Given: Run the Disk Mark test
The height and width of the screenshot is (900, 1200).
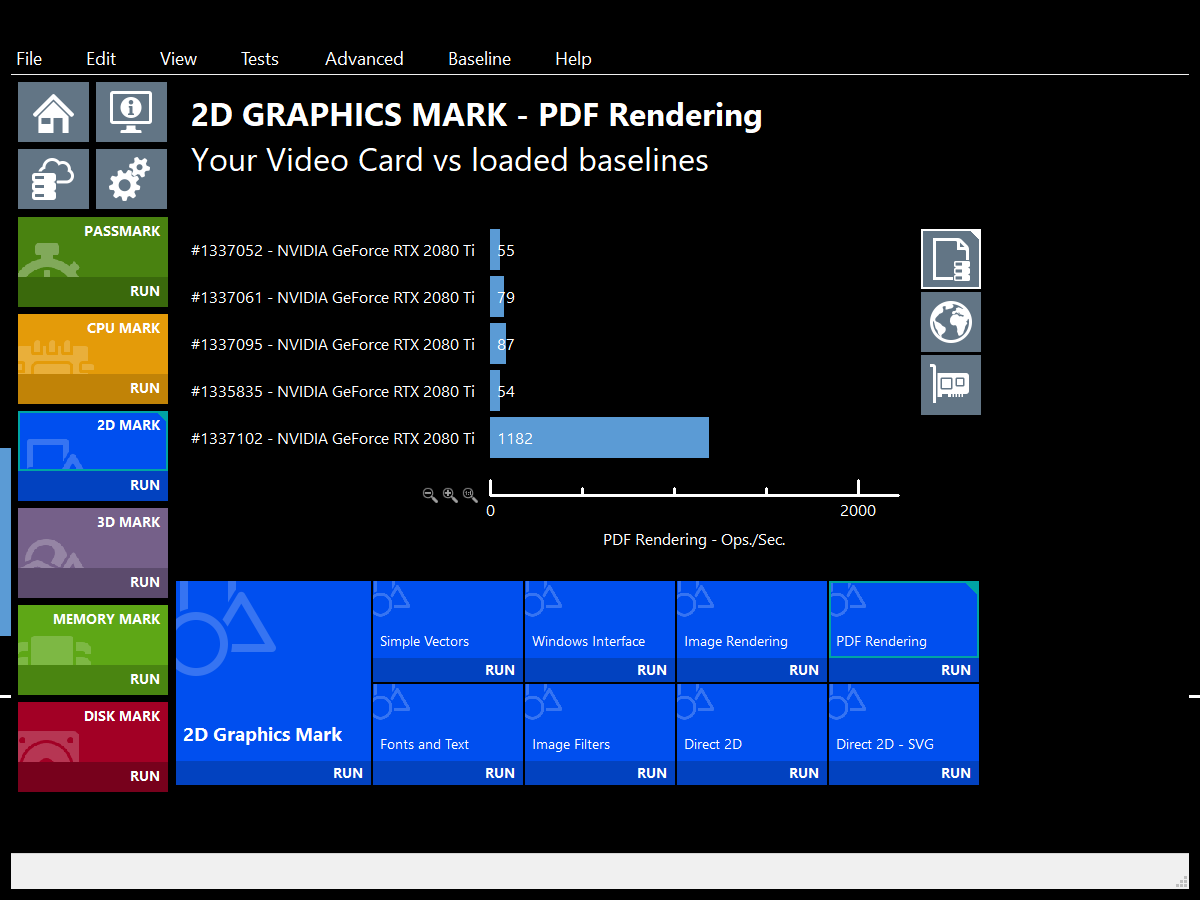Looking at the screenshot, I should point(93,777).
